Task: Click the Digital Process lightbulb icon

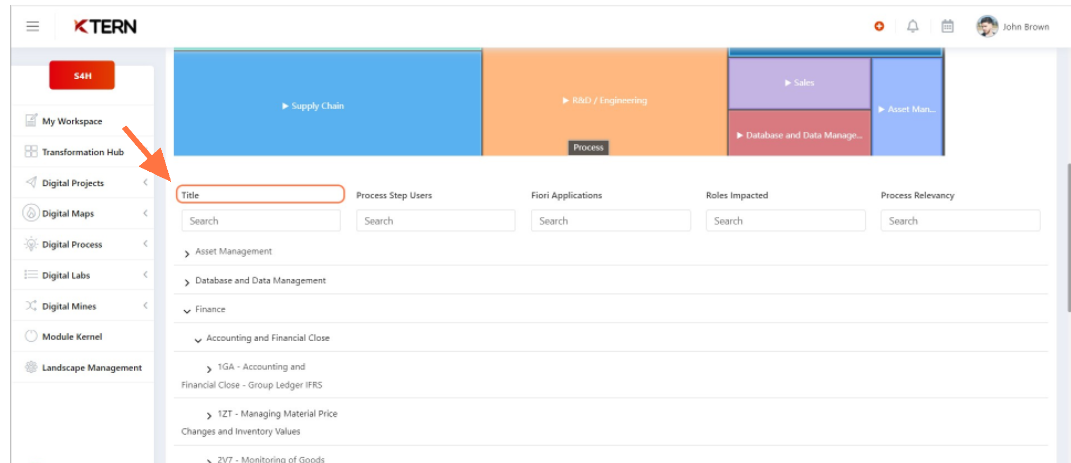Action: point(31,244)
